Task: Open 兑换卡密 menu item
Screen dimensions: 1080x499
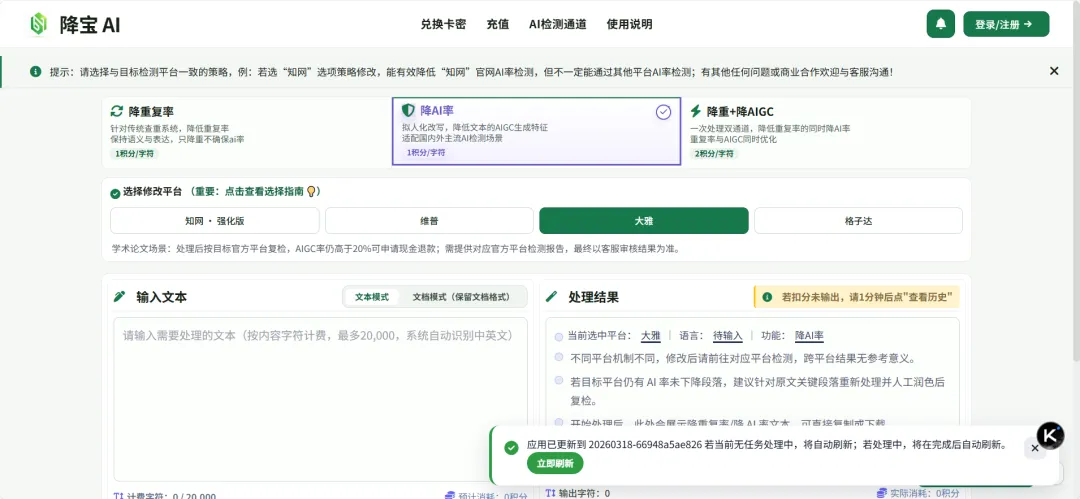Action: 444,24
